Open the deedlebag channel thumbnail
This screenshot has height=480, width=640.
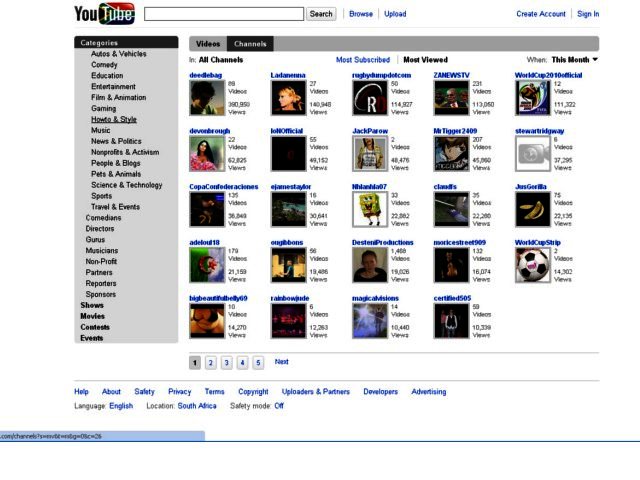207,98
